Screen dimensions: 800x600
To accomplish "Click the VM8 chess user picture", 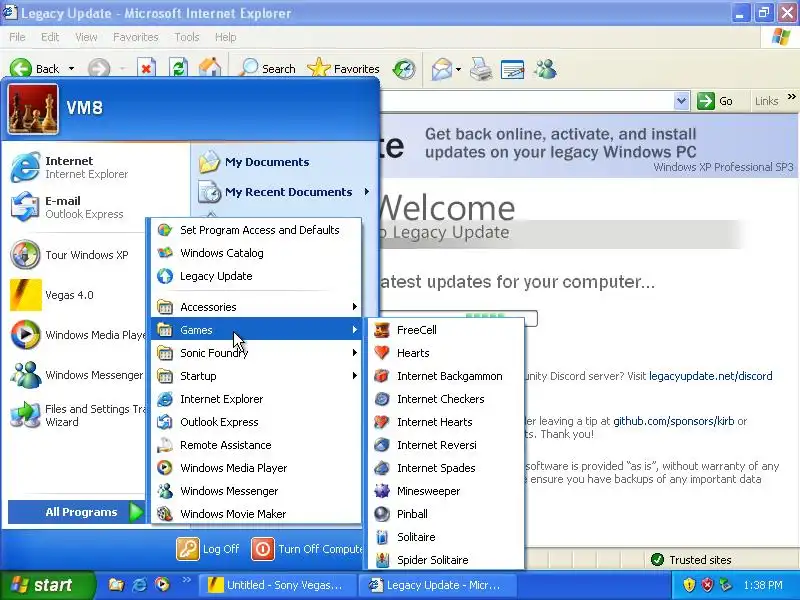I will [x=33, y=109].
